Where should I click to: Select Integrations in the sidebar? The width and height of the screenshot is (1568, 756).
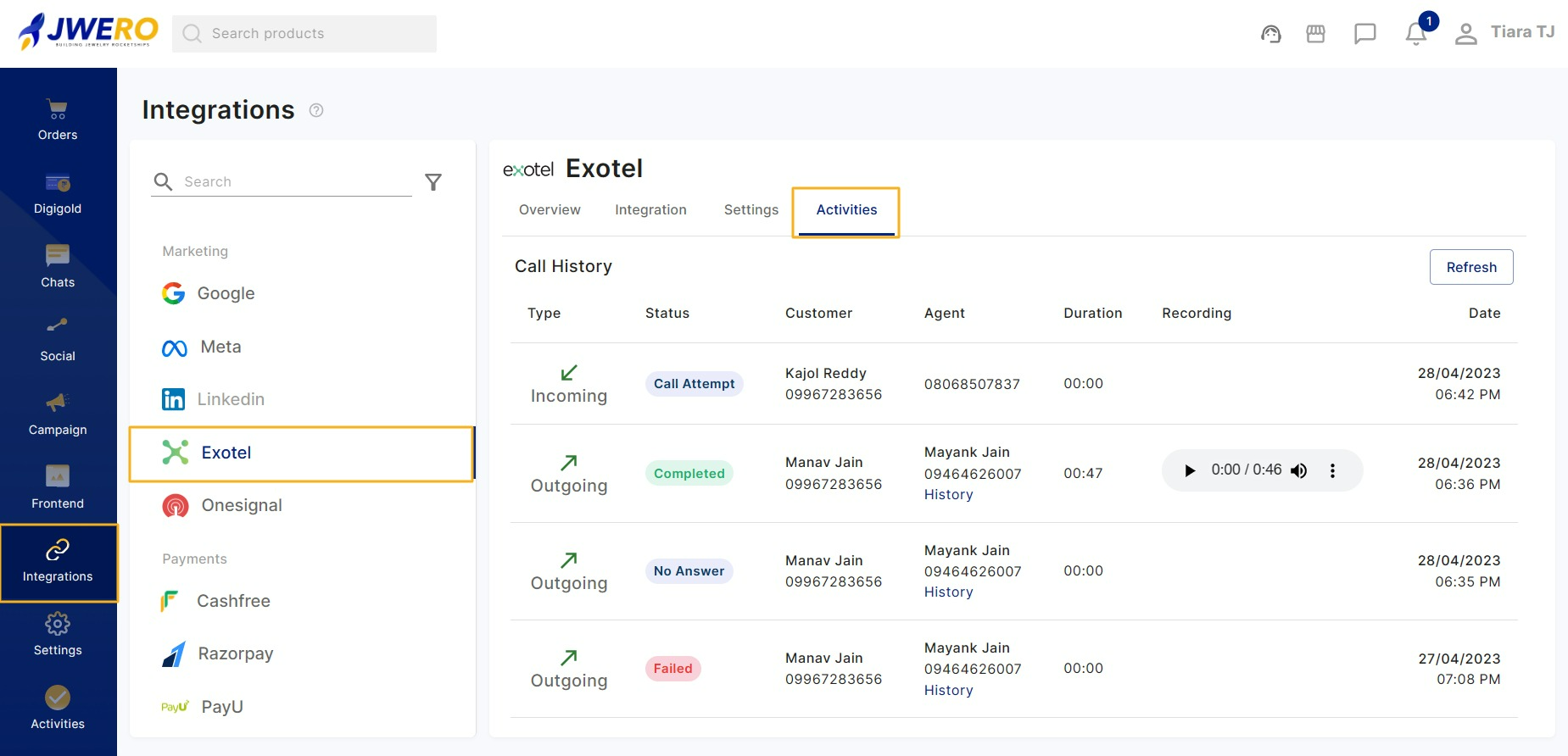coord(58,563)
